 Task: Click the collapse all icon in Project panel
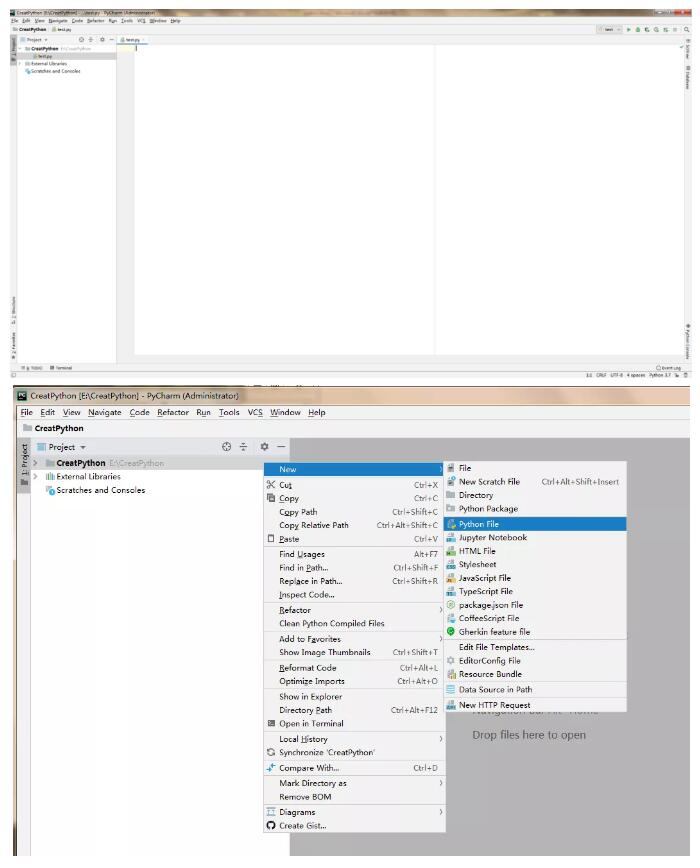pos(243,447)
